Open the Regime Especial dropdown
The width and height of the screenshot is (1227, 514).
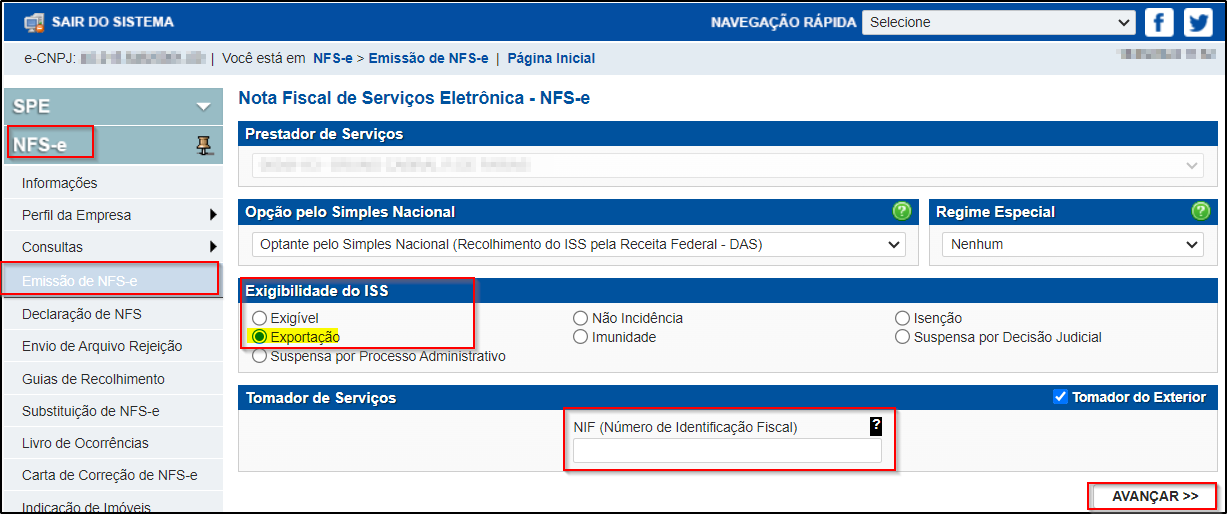pyautogui.click(x=1073, y=244)
